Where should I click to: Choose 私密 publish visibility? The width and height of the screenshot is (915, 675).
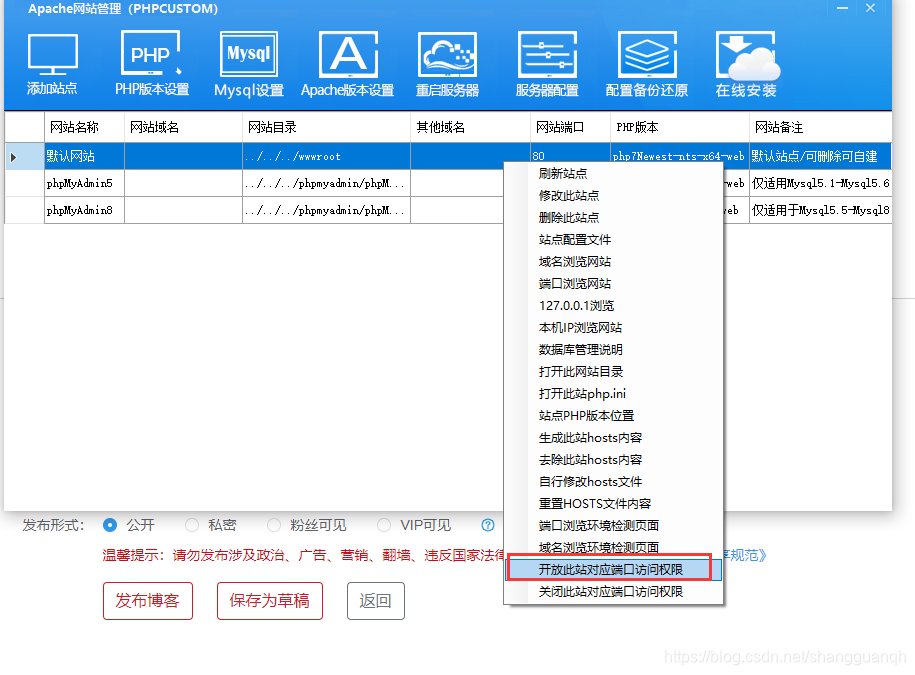click(190, 524)
